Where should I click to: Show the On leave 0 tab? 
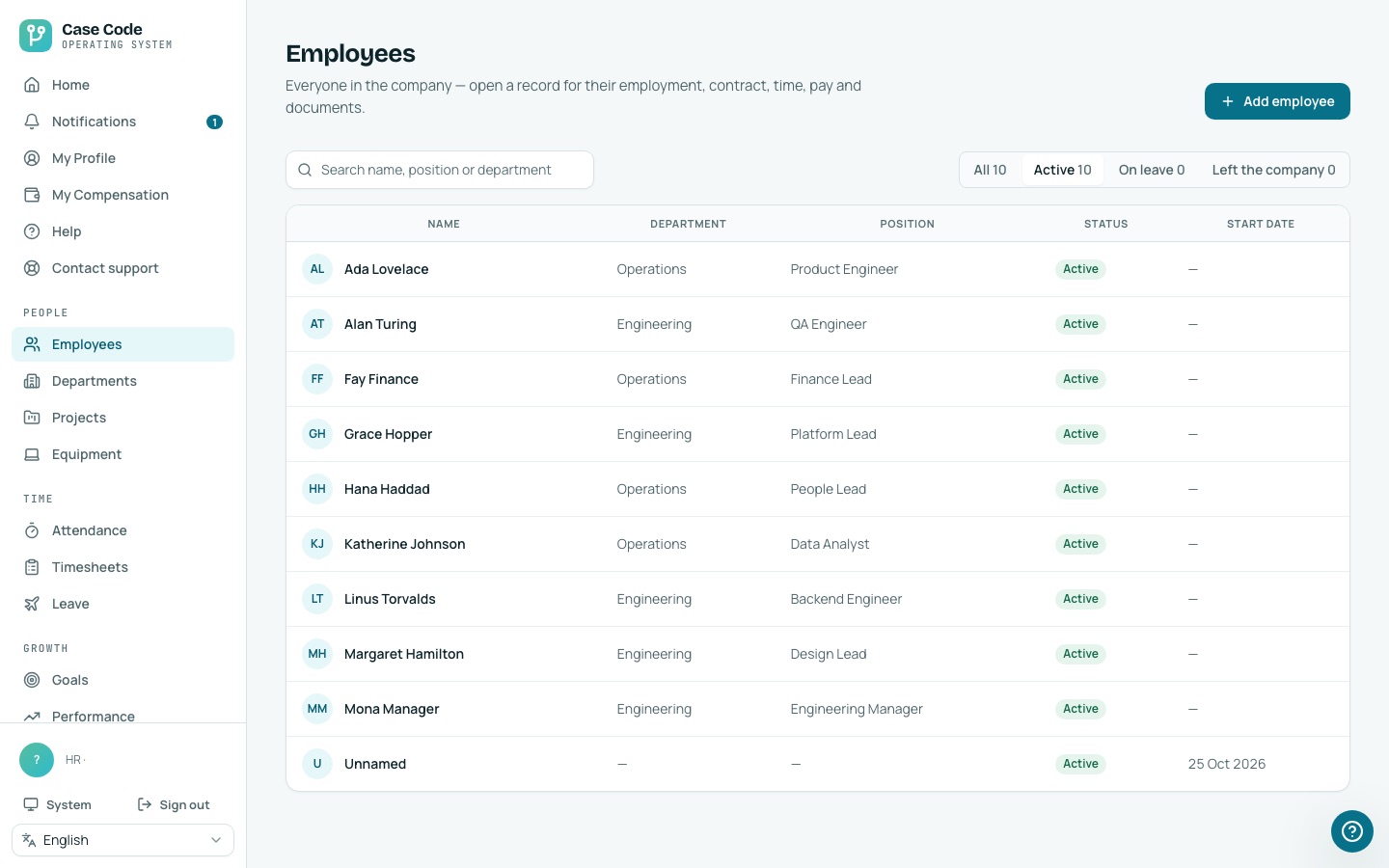[x=1152, y=170]
